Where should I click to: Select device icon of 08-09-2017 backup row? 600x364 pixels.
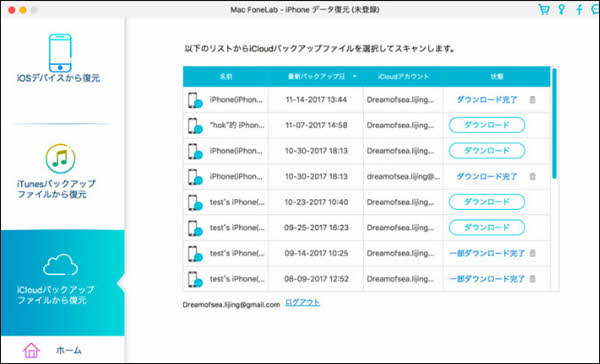195,279
